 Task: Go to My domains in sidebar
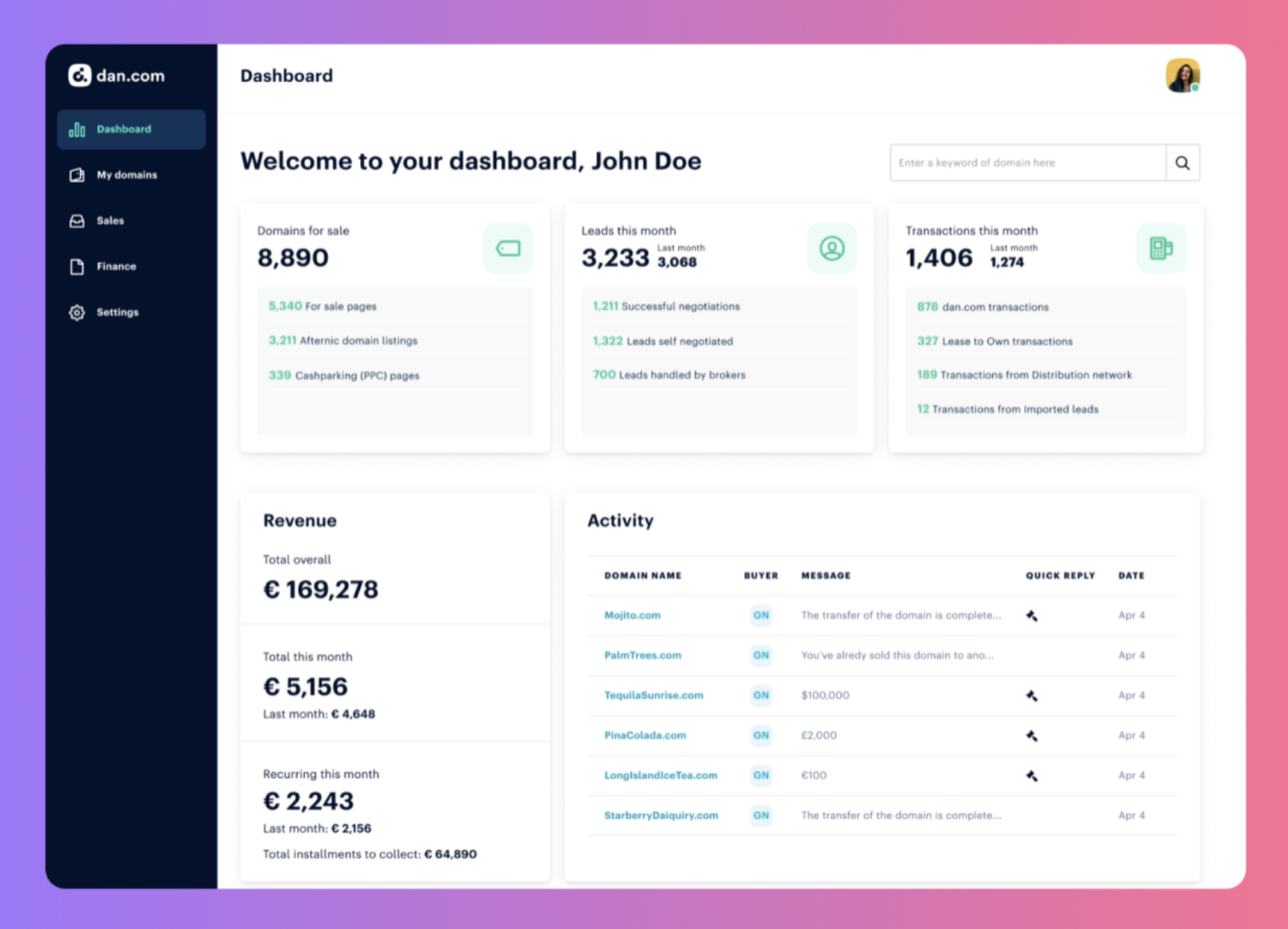tap(126, 175)
